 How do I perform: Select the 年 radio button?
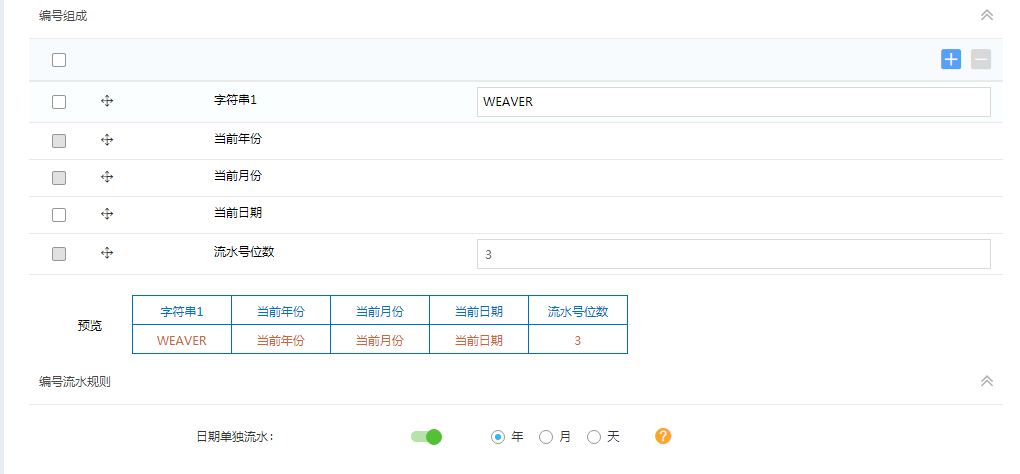498,437
